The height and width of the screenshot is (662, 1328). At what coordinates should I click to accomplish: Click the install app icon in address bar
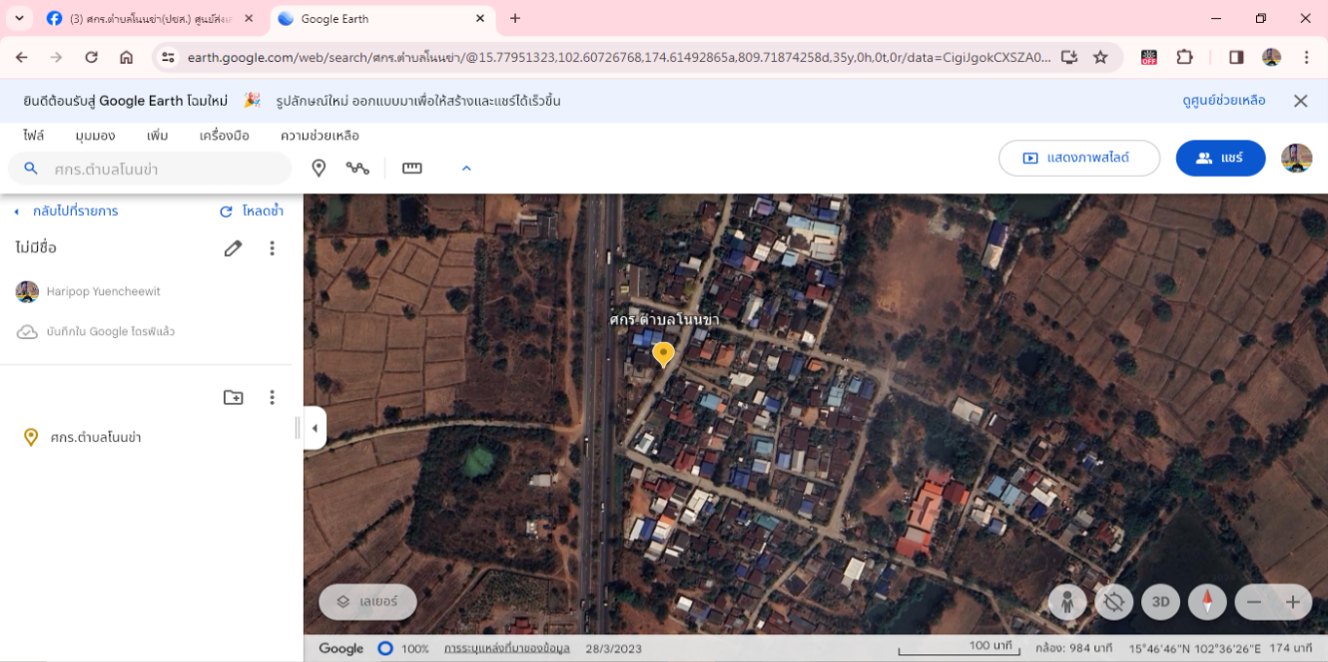click(x=1069, y=57)
